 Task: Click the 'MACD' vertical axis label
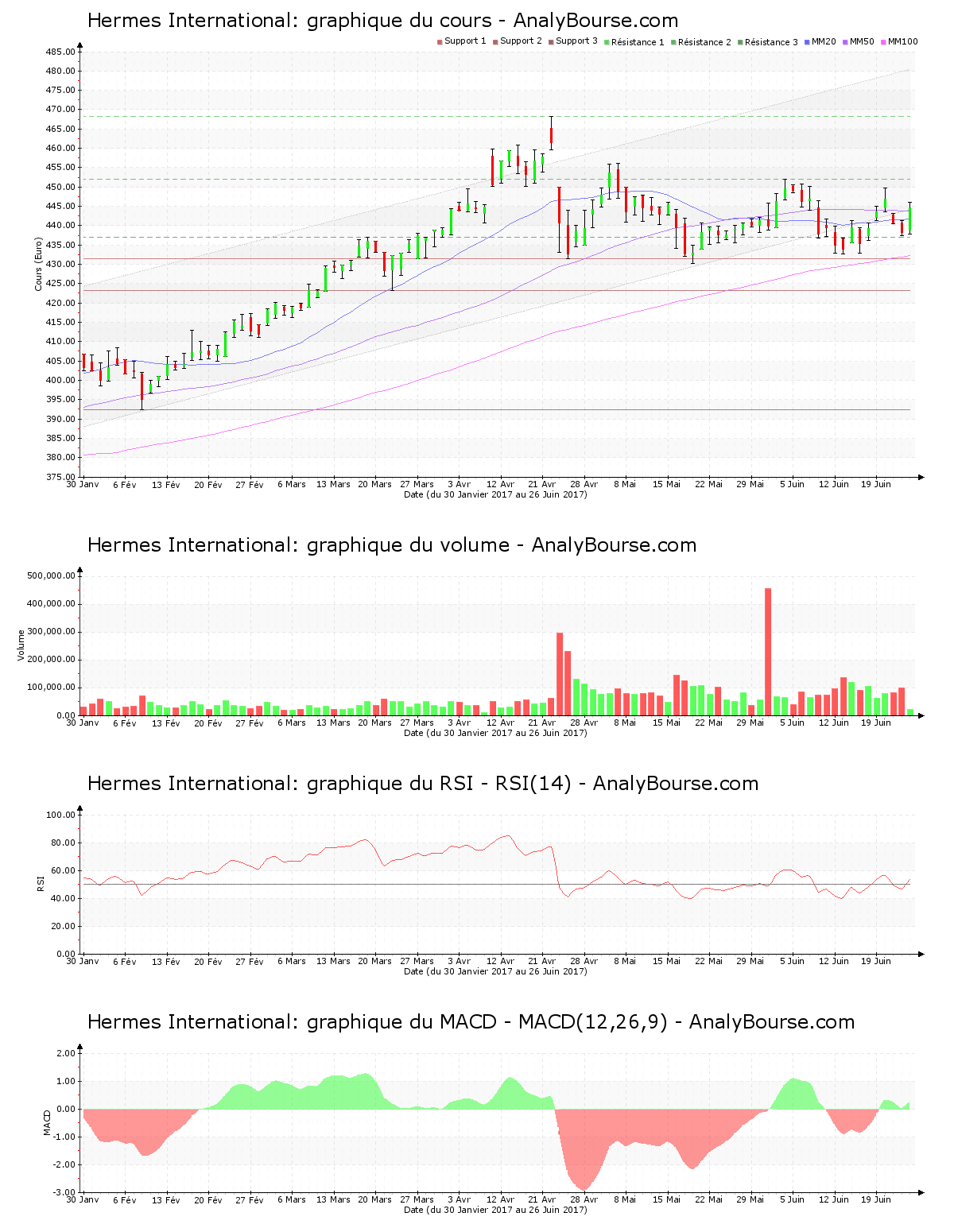point(48,1122)
